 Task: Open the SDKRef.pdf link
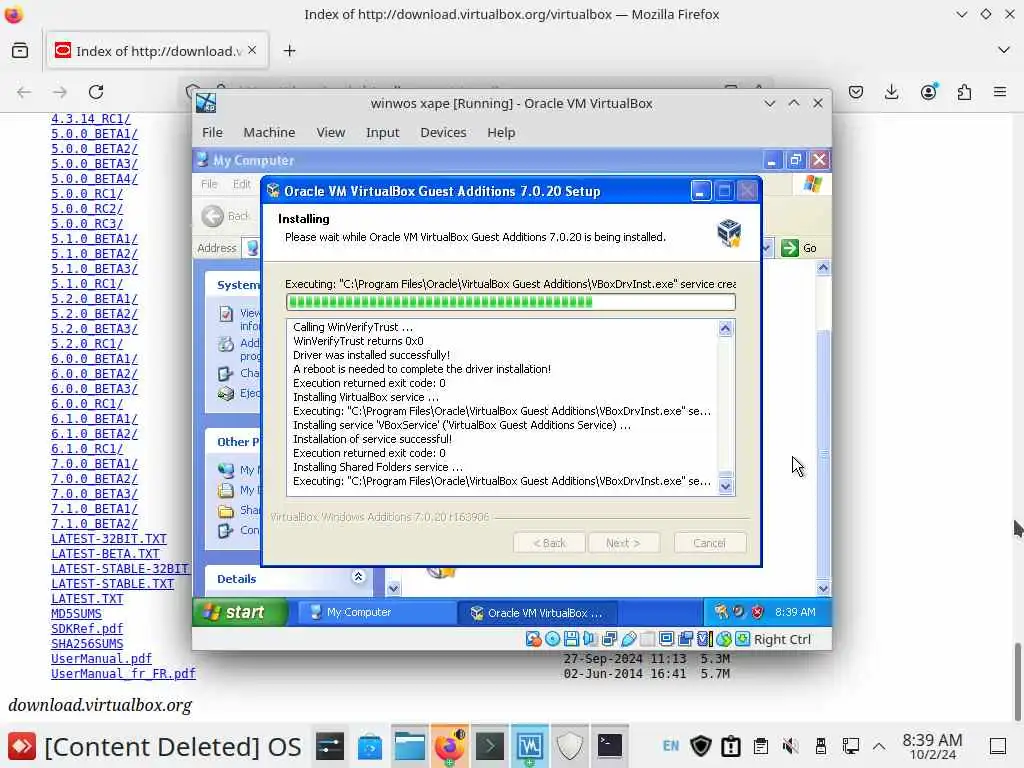[87, 629]
